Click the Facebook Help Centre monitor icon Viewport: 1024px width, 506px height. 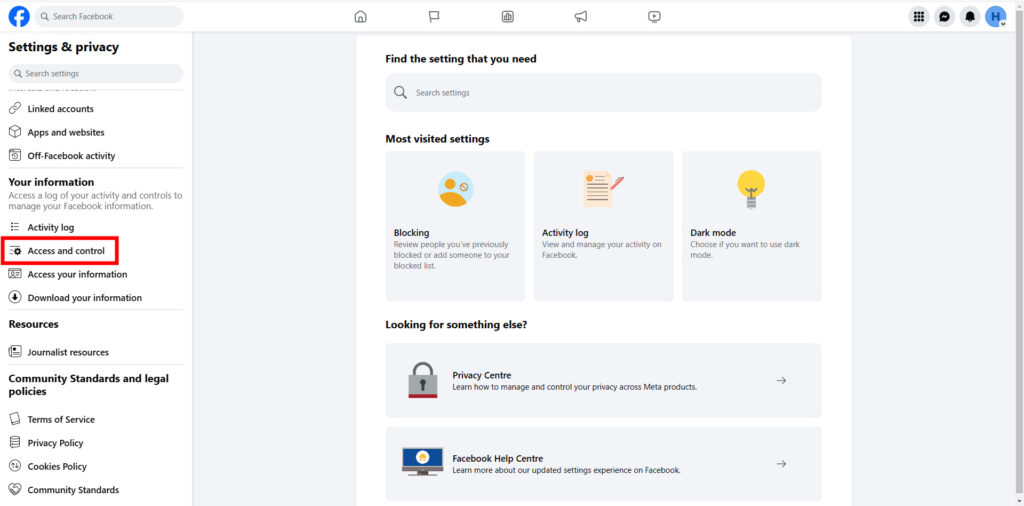423,463
